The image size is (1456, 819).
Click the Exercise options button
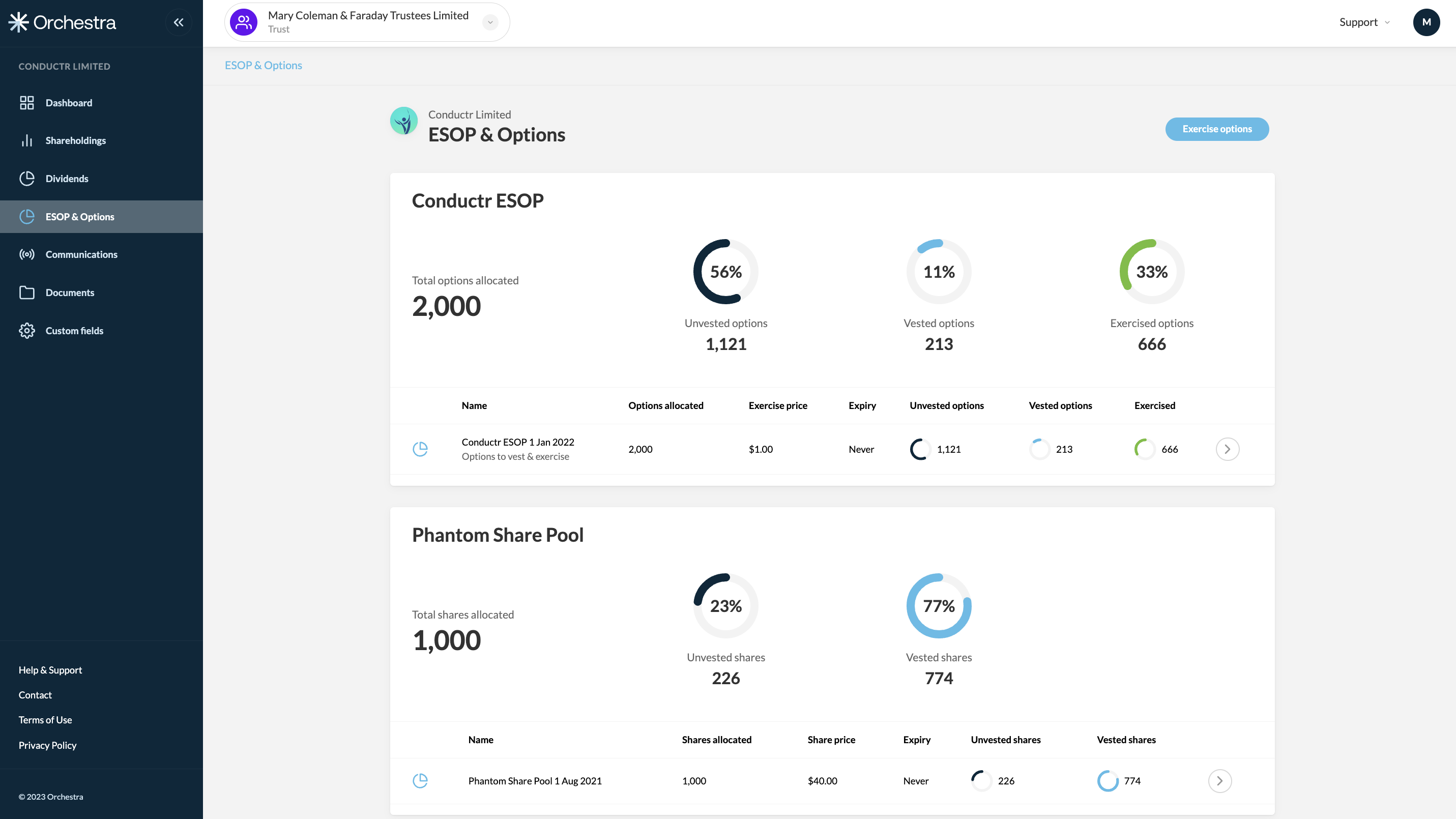pos(1217,129)
